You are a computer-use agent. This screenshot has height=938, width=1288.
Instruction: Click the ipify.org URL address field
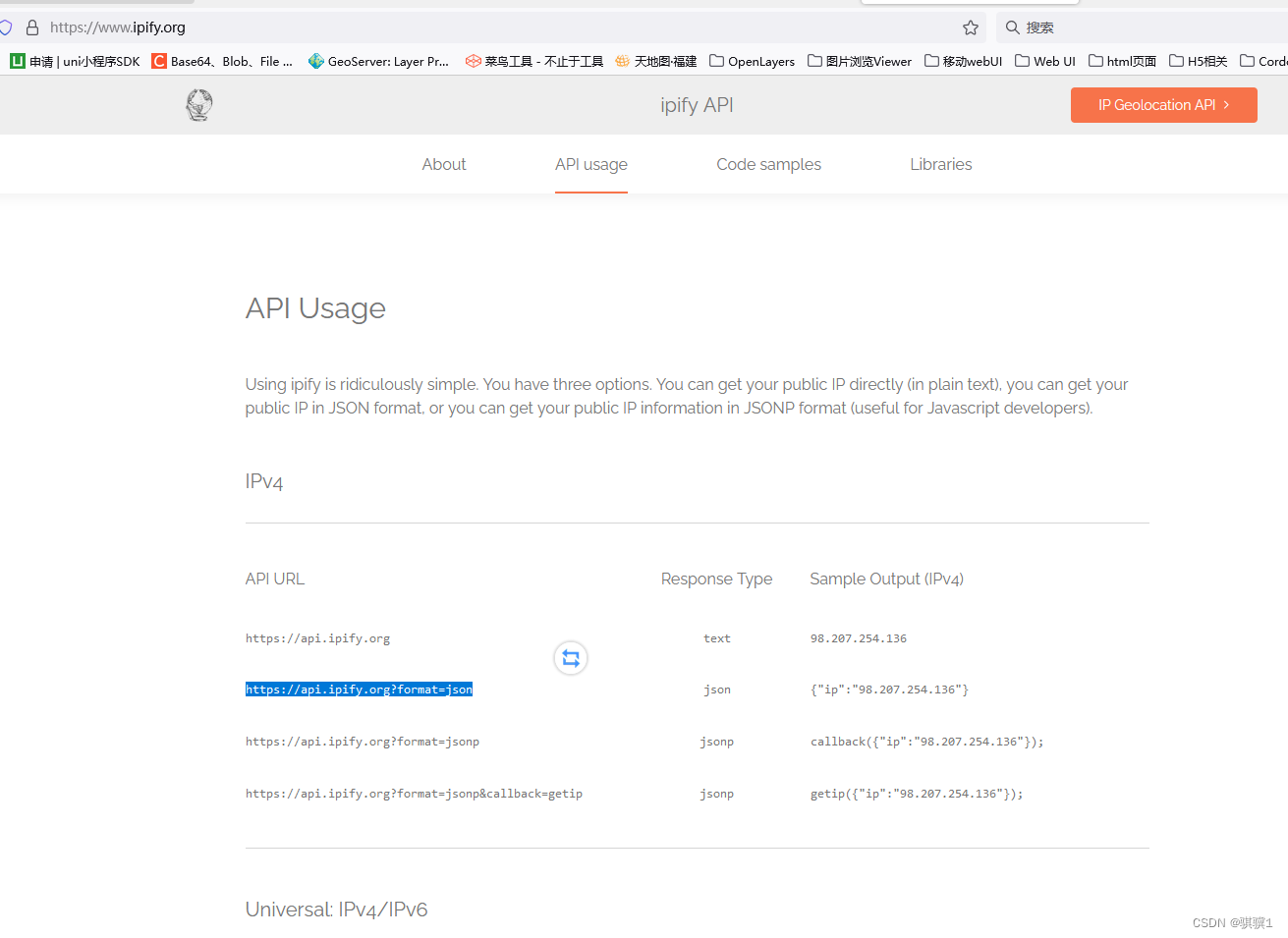pyautogui.click(x=491, y=28)
